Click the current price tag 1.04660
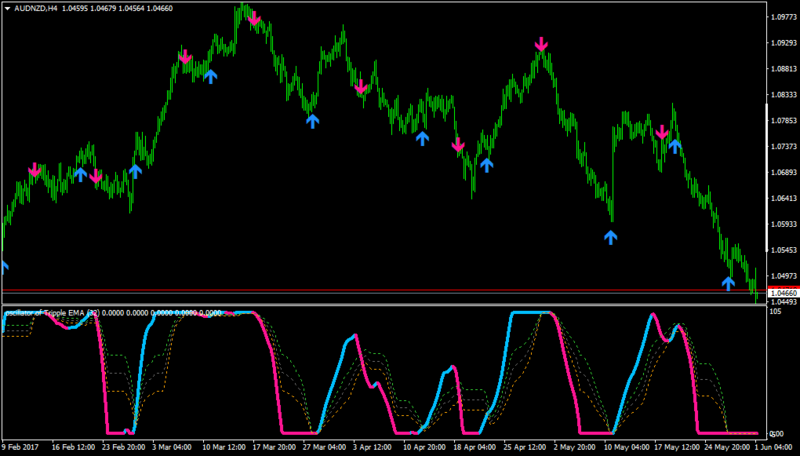The height and width of the screenshot is (456, 800). [x=784, y=293]
